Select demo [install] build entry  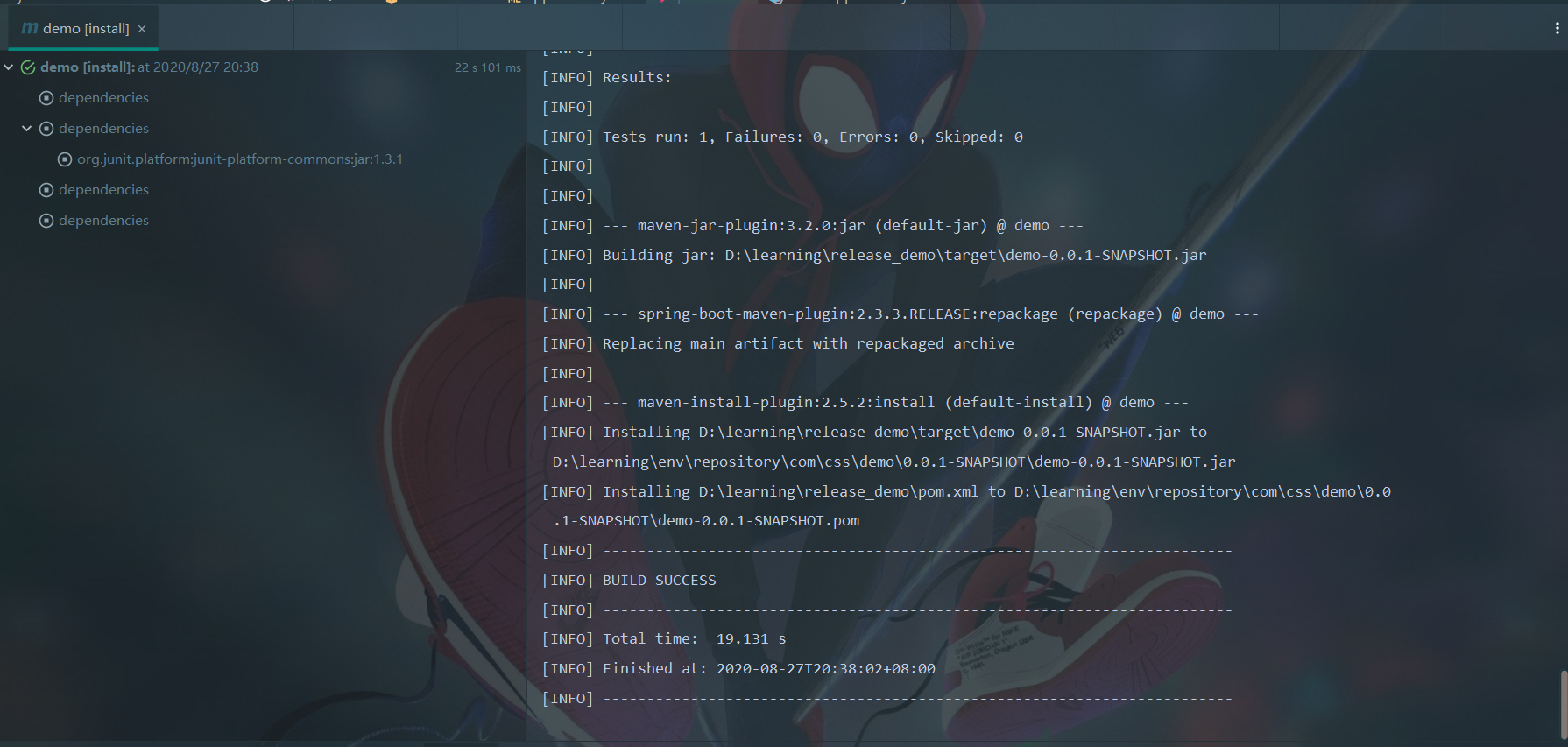tap(149, 67)
